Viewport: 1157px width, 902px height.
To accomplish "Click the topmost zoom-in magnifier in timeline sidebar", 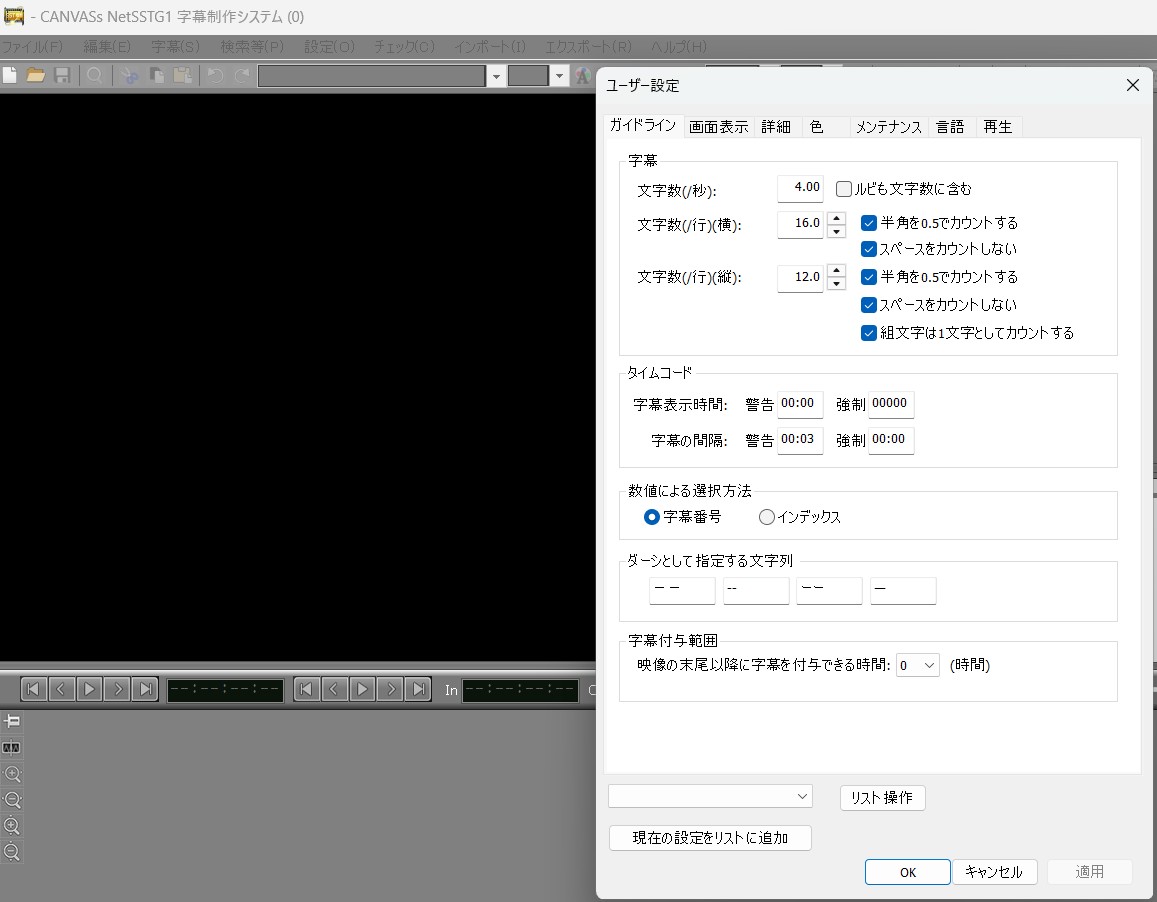I will pos(12,774).
